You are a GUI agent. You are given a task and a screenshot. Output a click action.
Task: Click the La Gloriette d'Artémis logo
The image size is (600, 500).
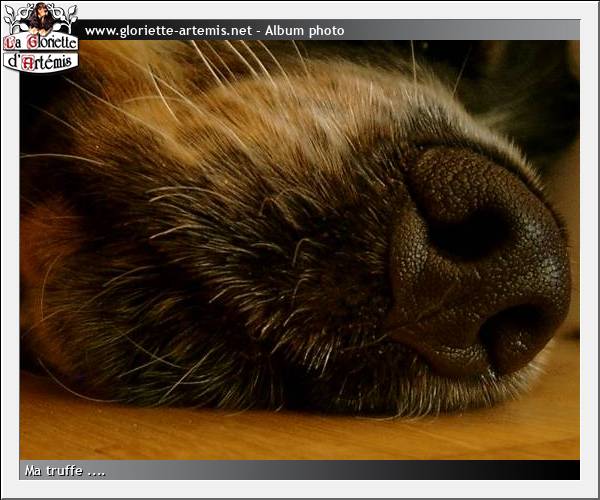pyautogui.click(x=40, y=38)
